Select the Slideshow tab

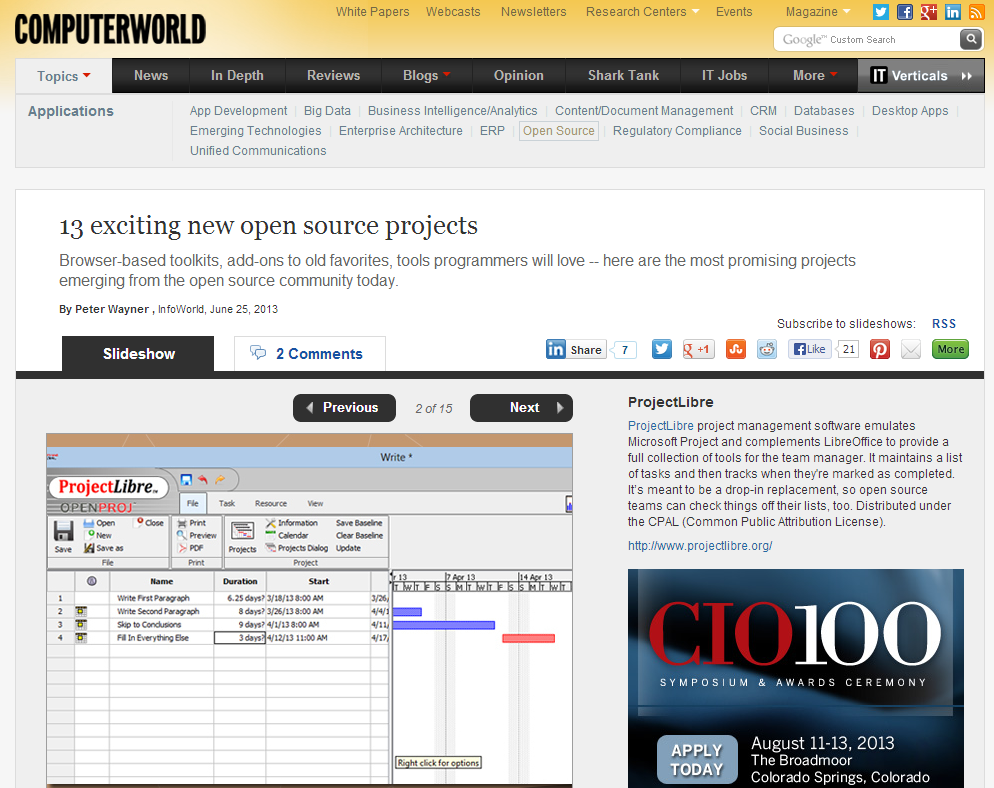pos(138,354)
